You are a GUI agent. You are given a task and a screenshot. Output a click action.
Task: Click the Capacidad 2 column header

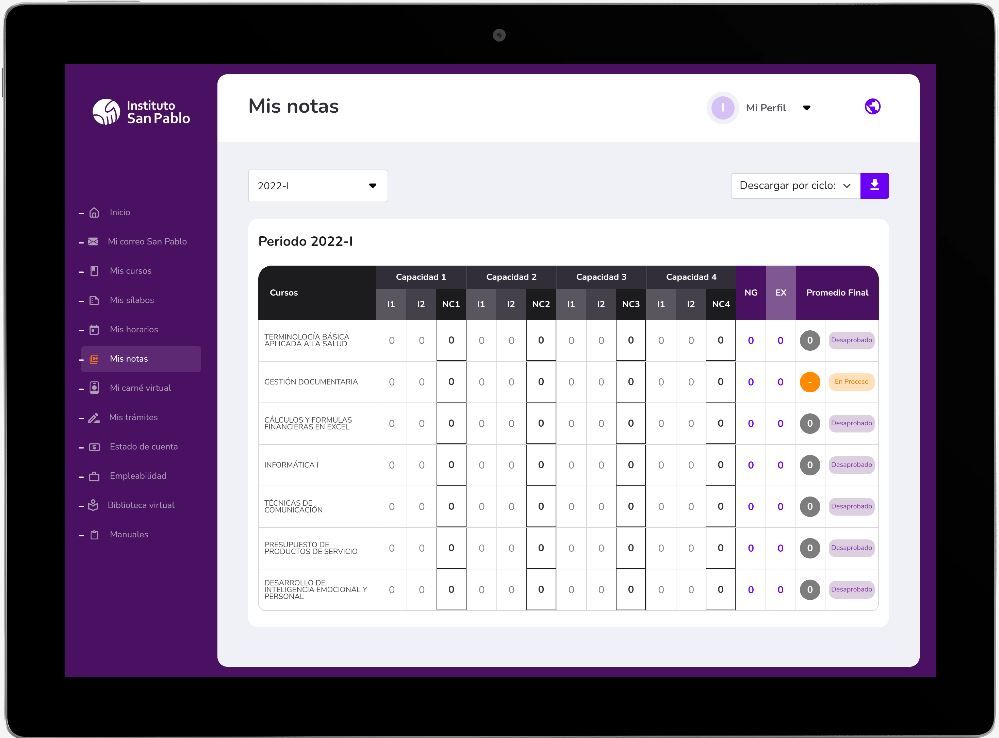click(511, 277)
